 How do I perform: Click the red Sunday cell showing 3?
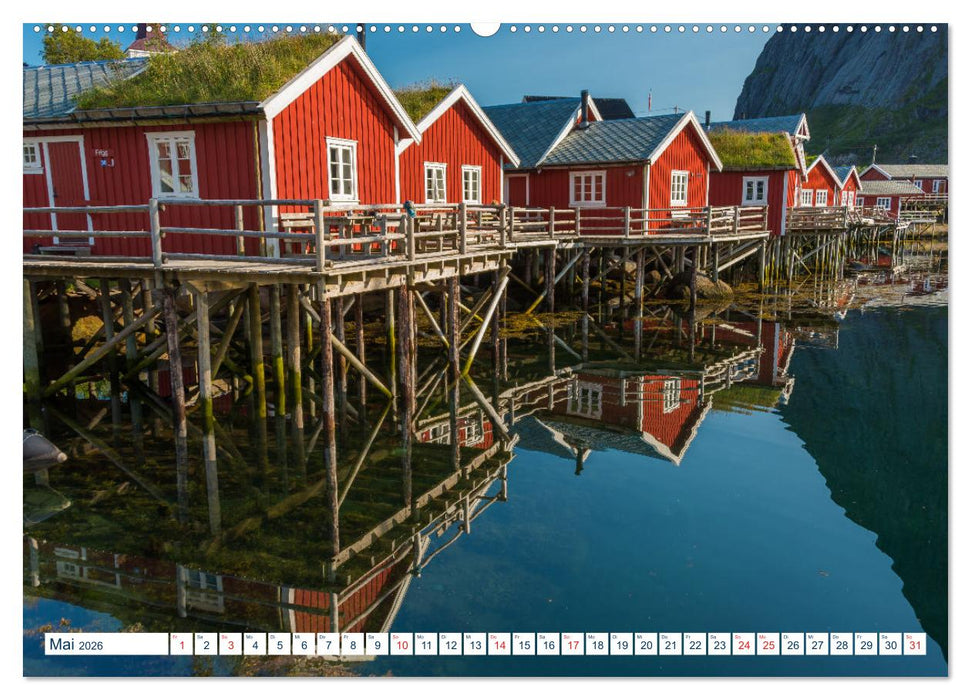[229, 647]
